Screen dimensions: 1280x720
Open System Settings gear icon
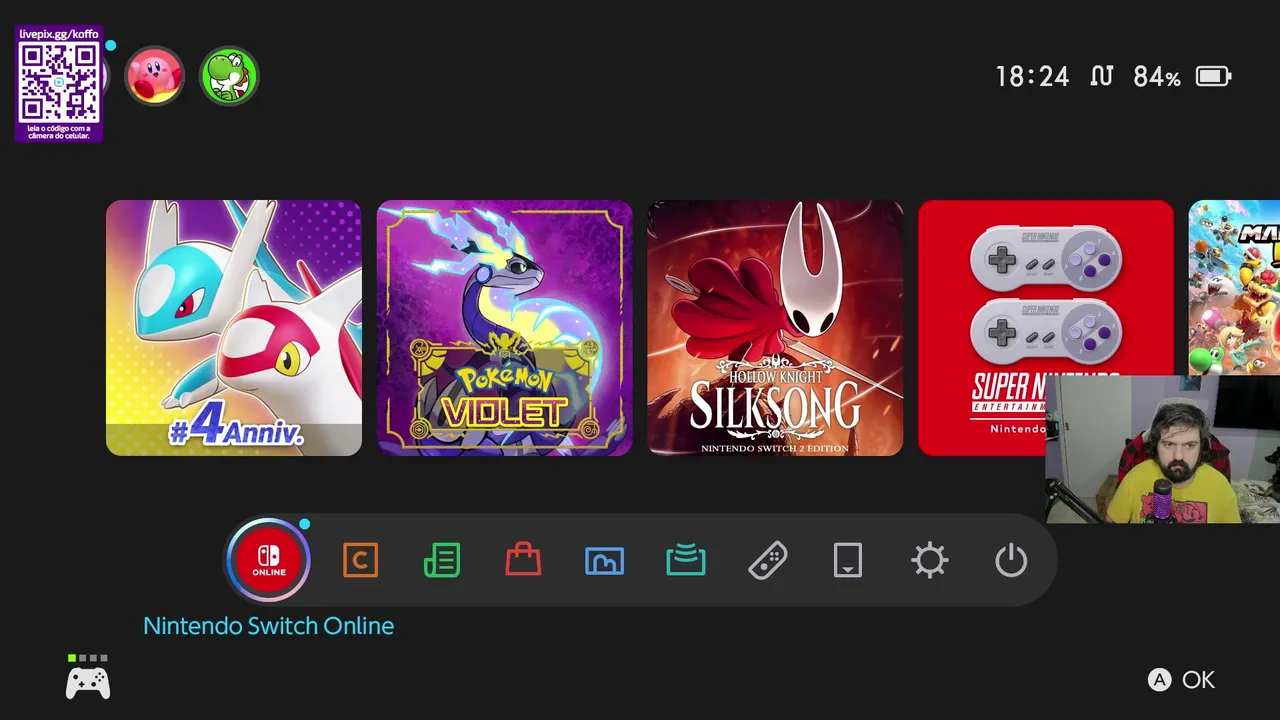coord(930,561)
